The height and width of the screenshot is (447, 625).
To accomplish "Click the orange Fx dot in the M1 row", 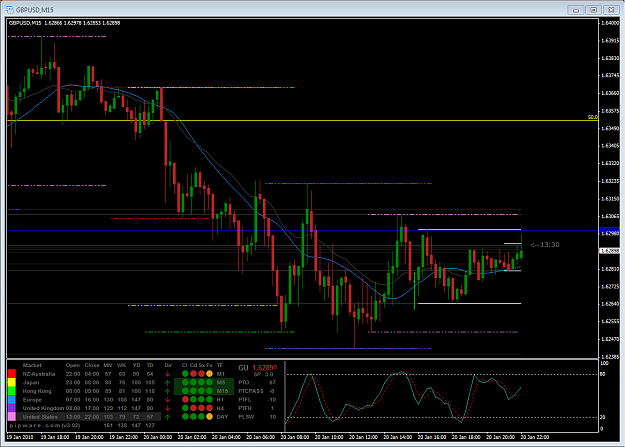I will pos(209,374).
